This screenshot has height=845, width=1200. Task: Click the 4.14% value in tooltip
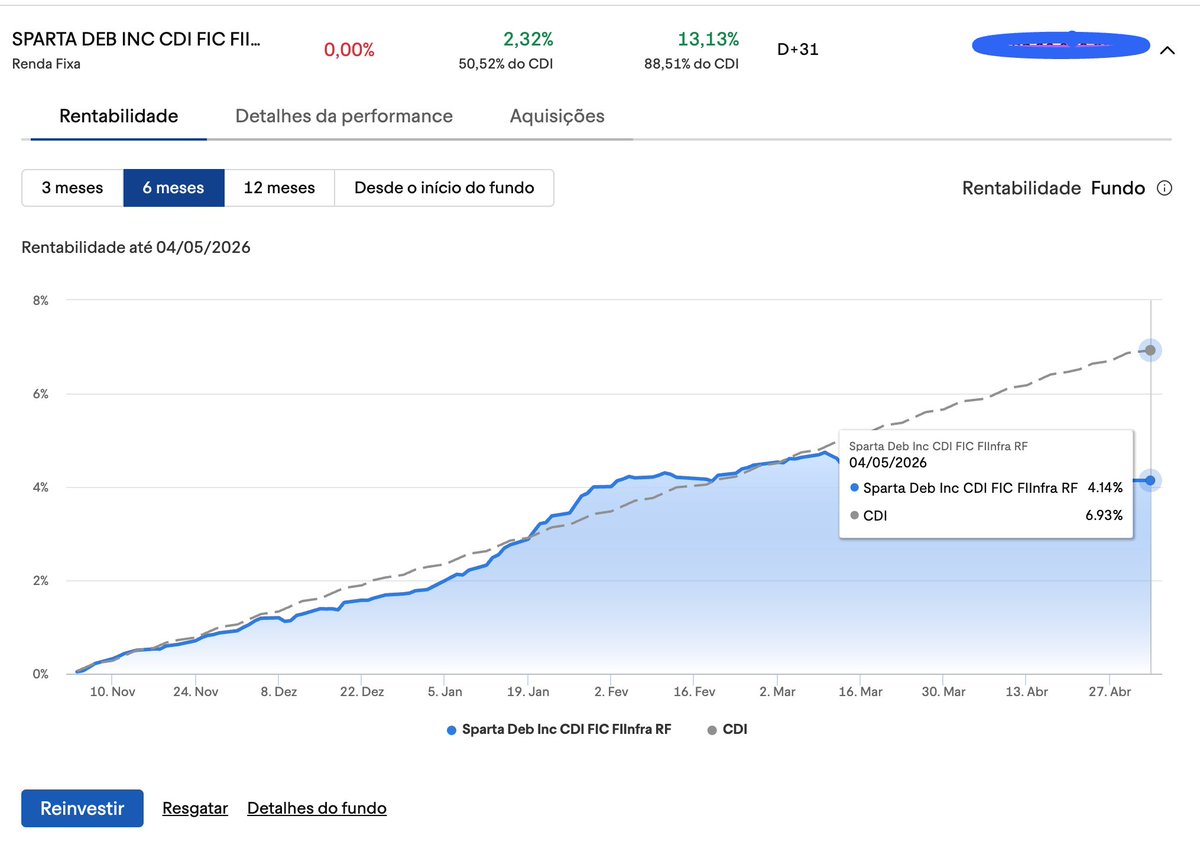(1105, 488)
